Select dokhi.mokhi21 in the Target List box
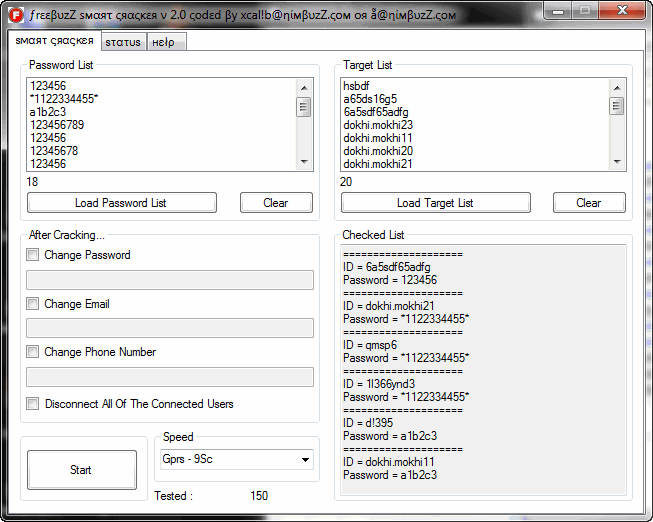The height and width of the screenshot is (522, 653). tap(378, 164)
